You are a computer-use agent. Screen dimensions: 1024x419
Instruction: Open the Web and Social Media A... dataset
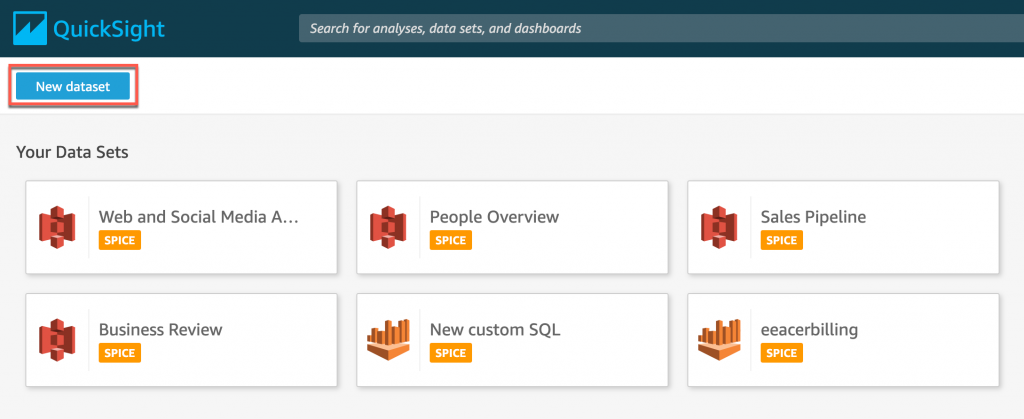pos(199,217)
